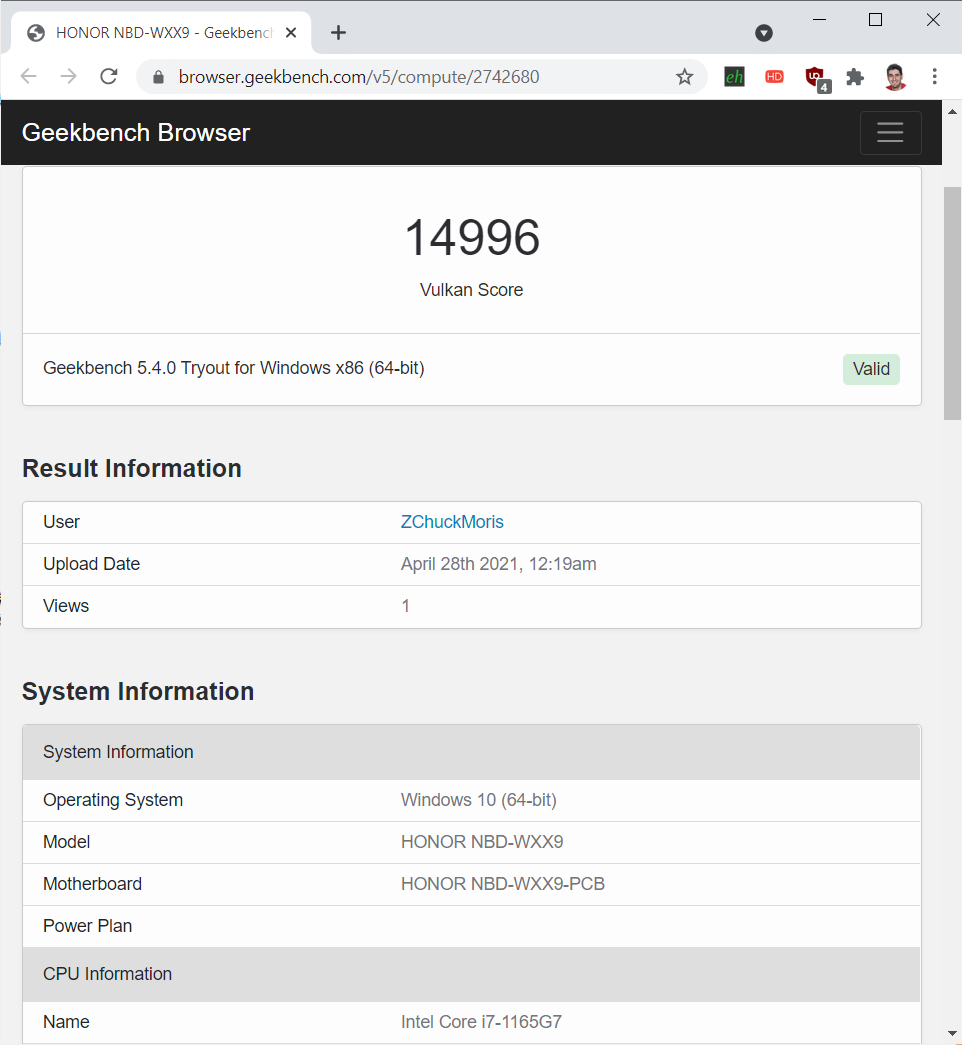The height and width of the screenshot is (1045, 962).
Task: Click the 'Views' row label
Action: click(x=66, y=606)
